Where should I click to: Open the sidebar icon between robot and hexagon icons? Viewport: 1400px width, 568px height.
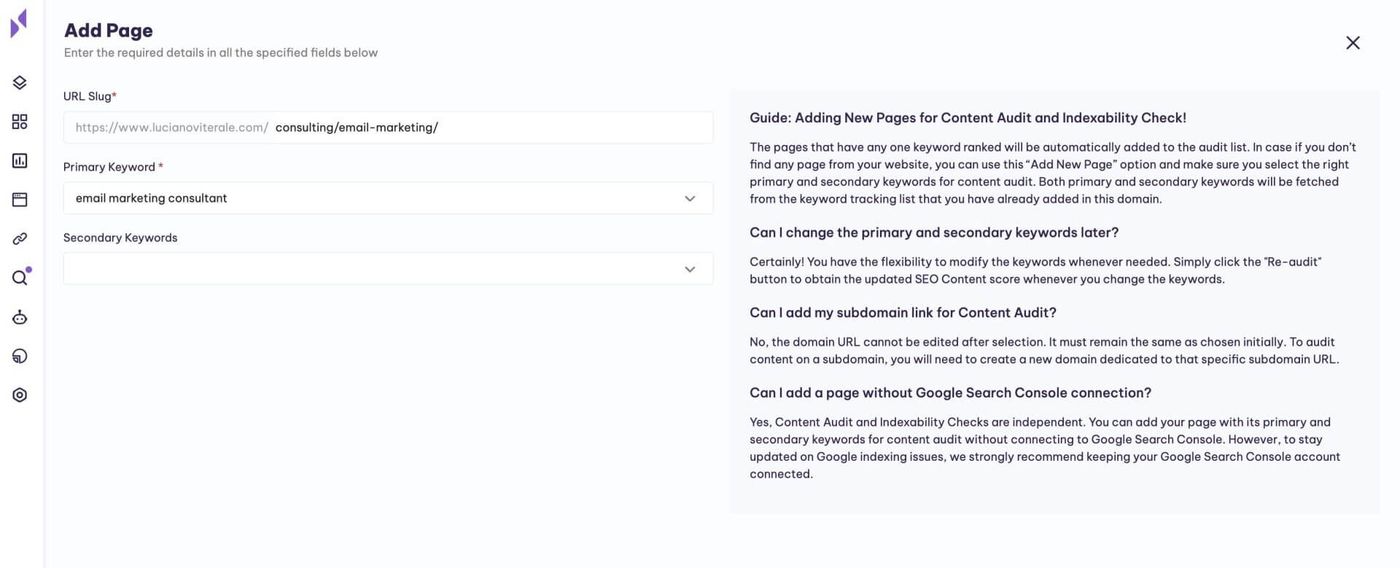19,356
